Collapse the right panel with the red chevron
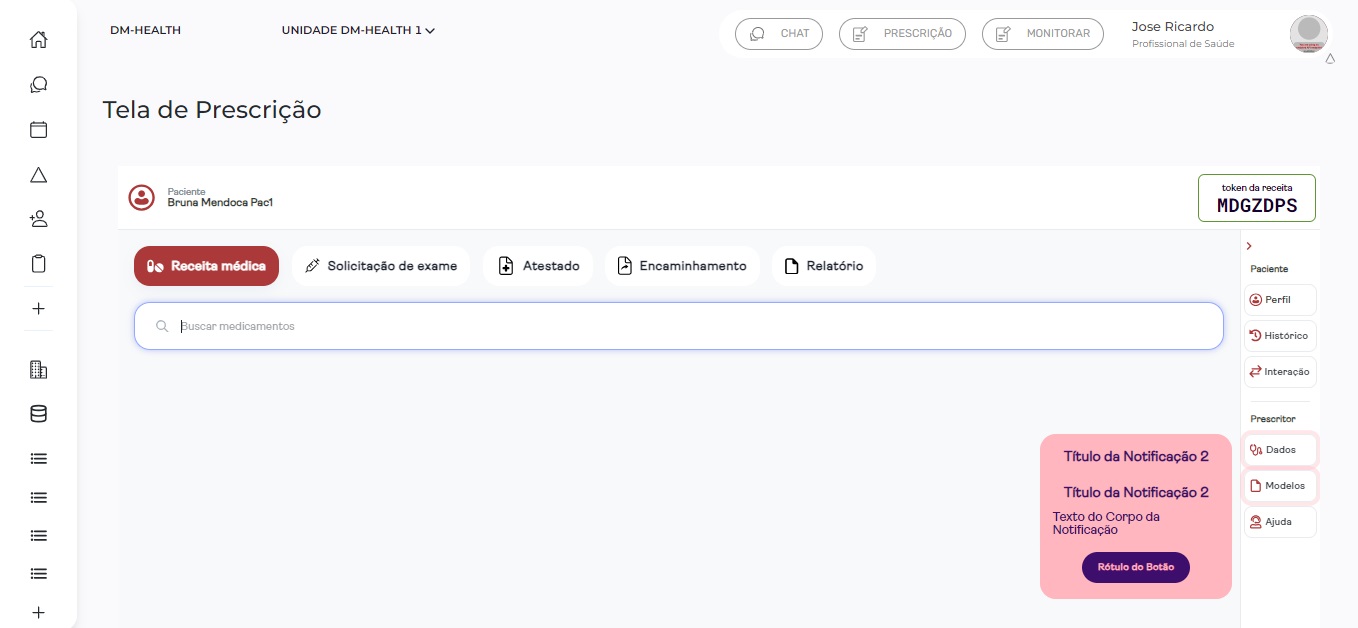Screen dimensions: 1358x628 point(1249,246)
